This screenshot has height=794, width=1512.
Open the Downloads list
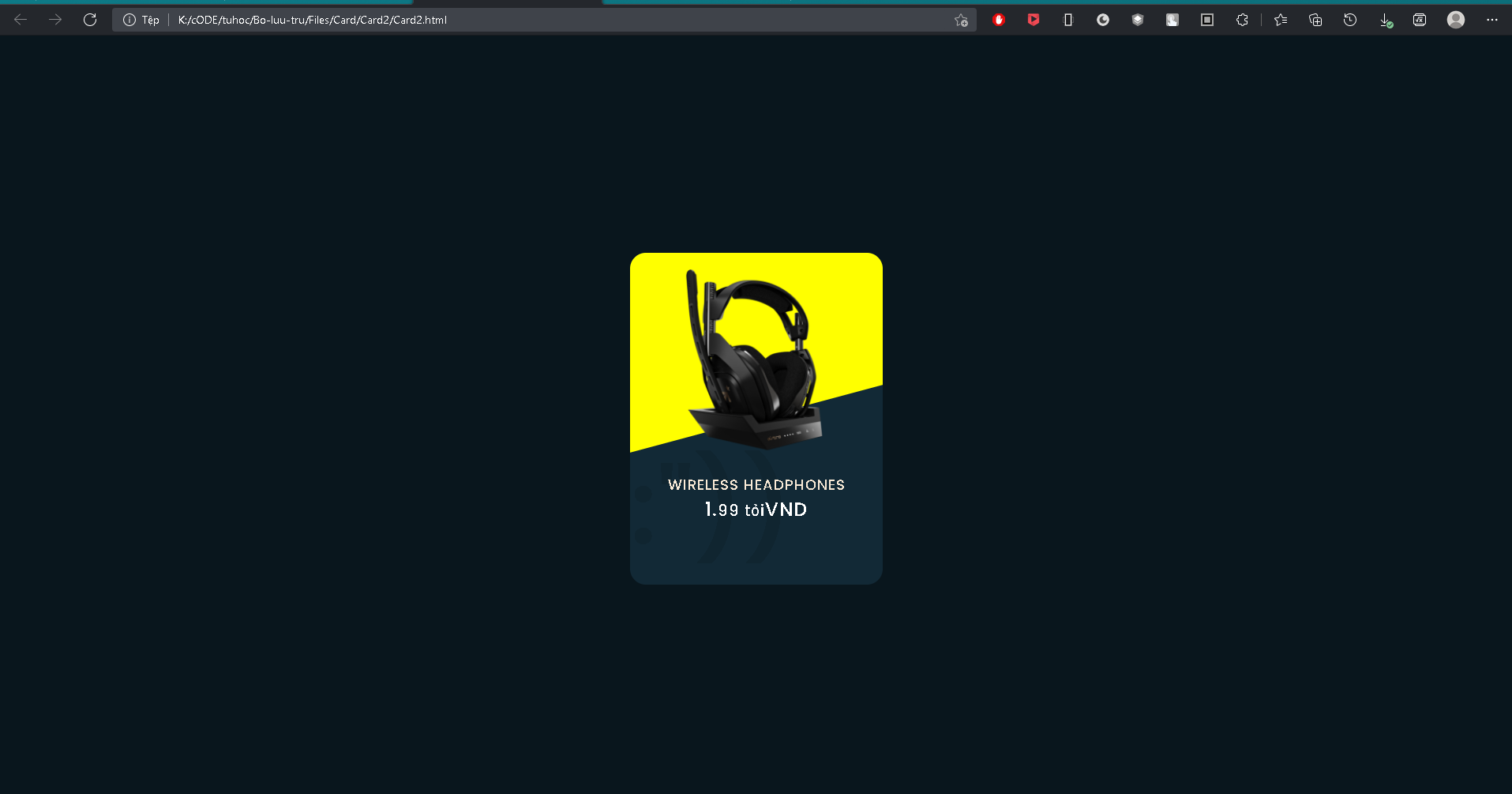[x=1386, y=20]
